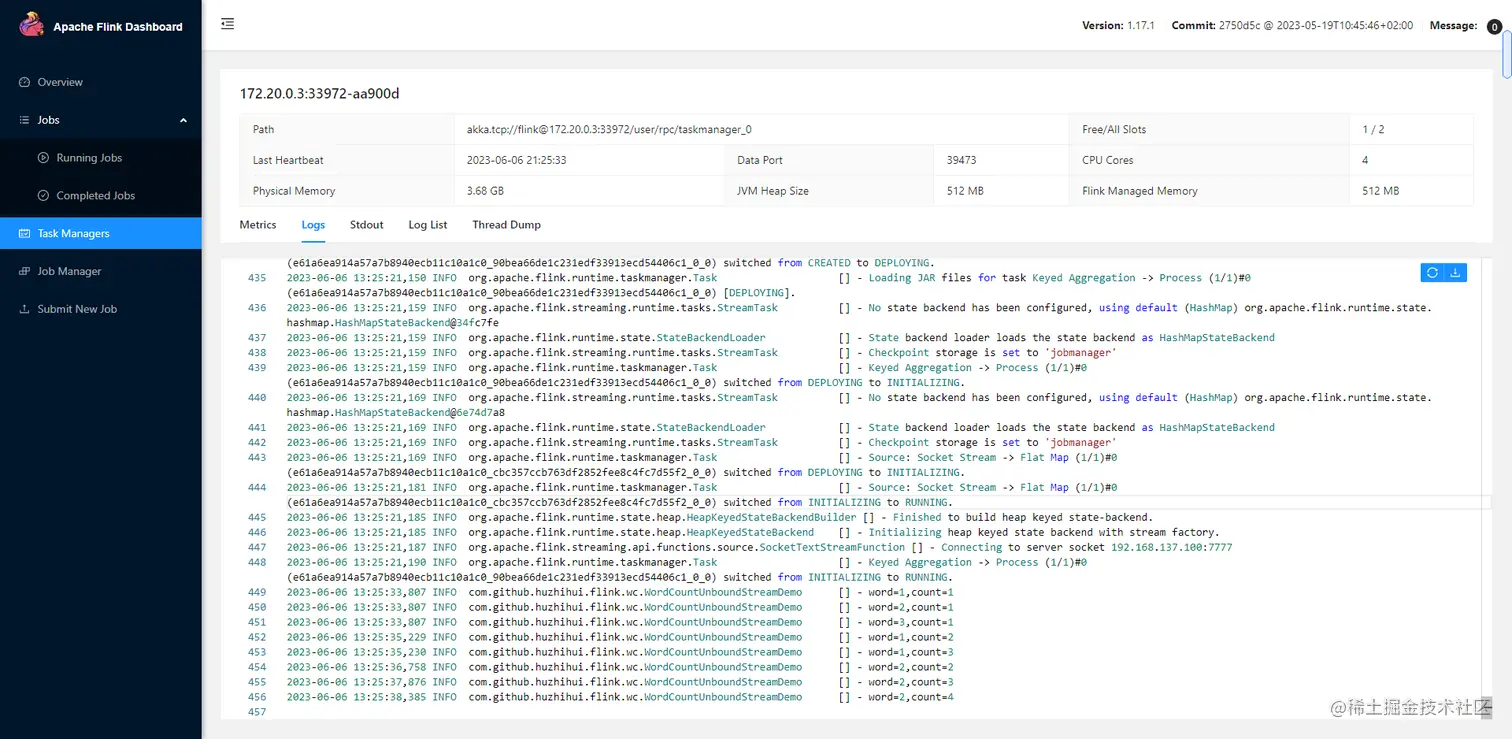Click the Free/All Slots value 1 / 2
The width and height of the screenshot is (1512, 739).
[1373, 129]
